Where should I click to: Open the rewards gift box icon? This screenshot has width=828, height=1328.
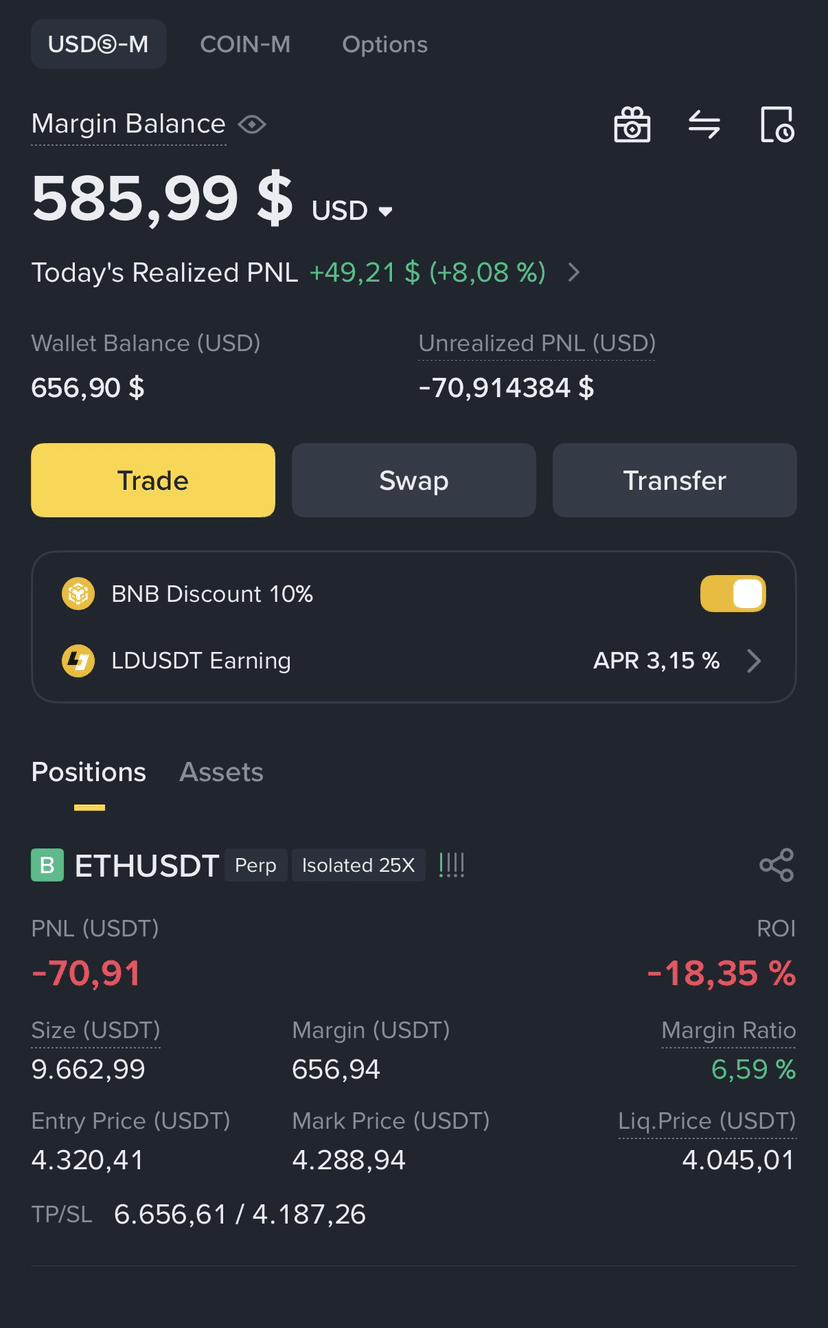coord(632,125)
